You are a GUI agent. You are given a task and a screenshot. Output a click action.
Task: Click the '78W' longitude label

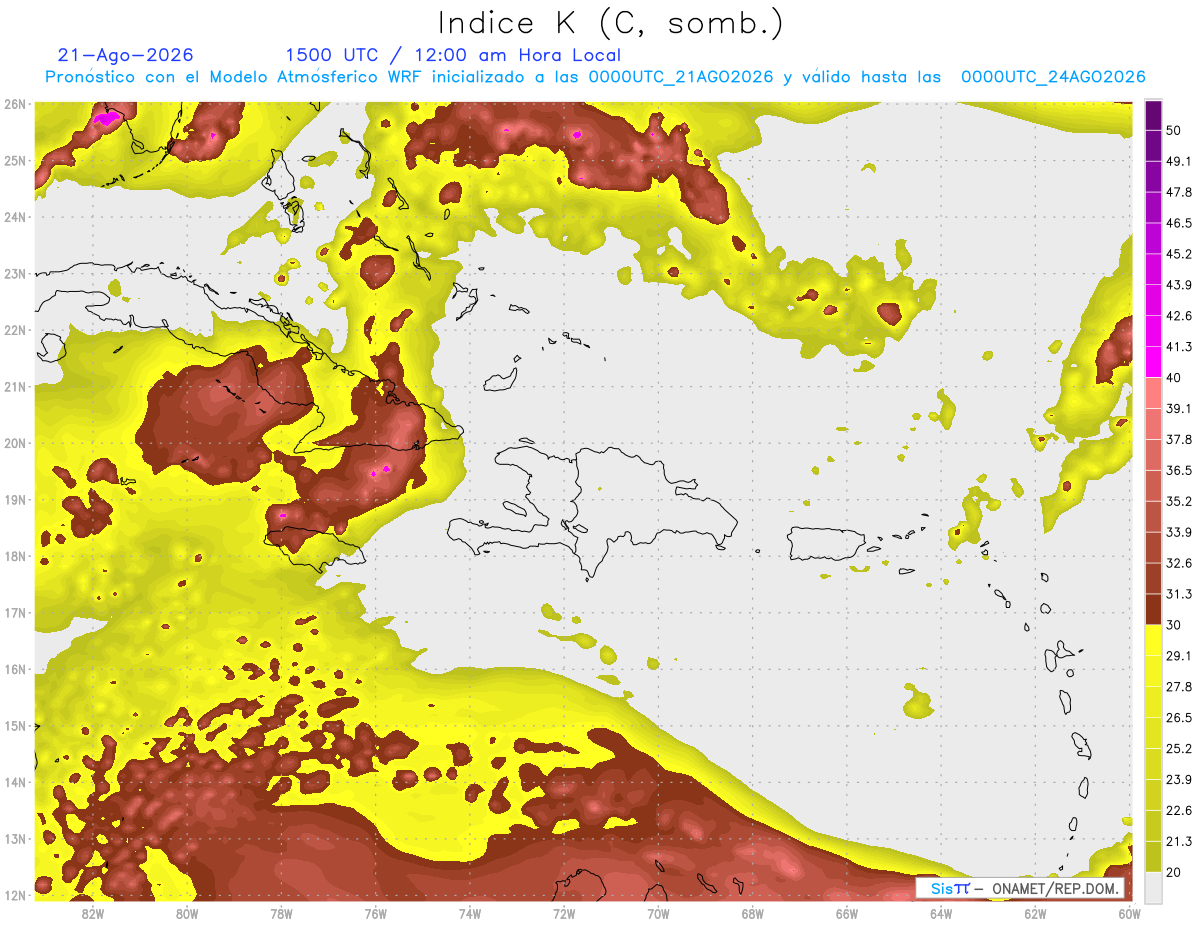(281, 914)
